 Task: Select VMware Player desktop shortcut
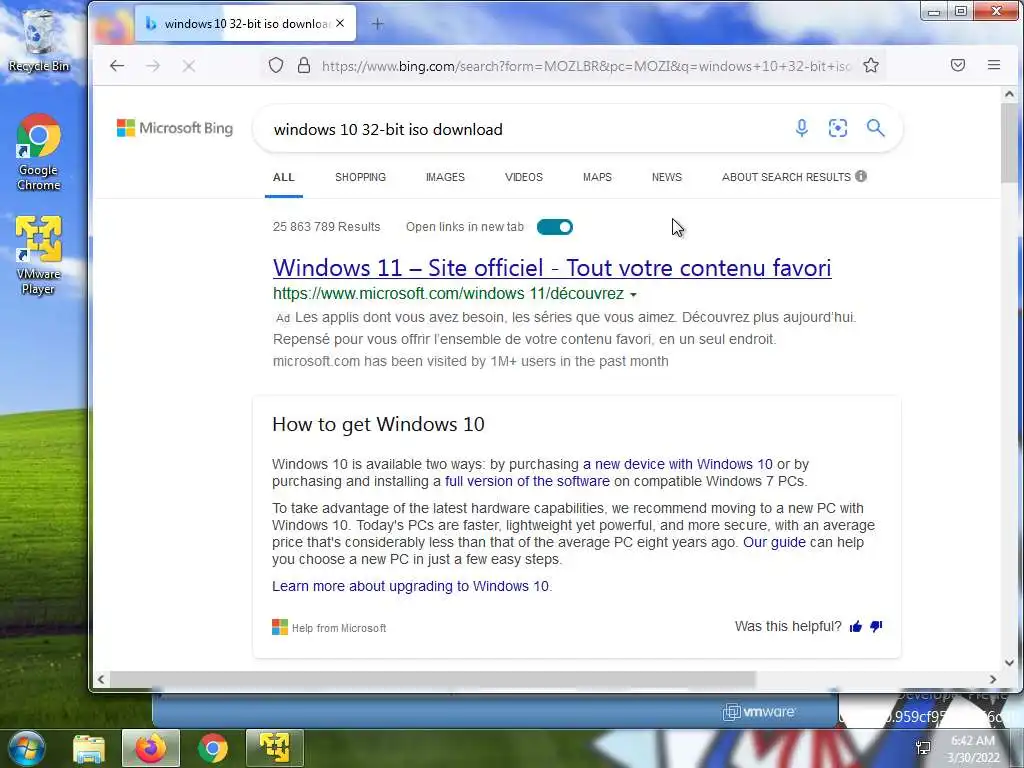(39, 256)
